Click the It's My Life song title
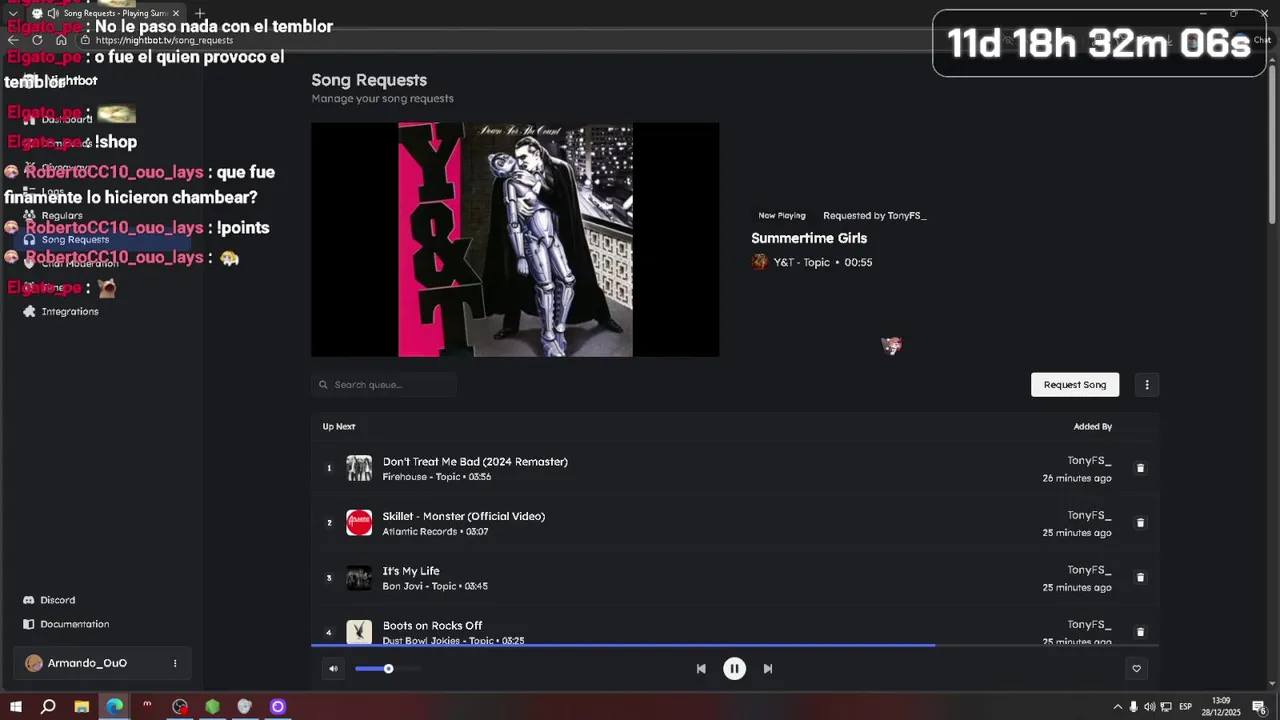This screenshot has height=720, width=1280. (x=411, y=571)
